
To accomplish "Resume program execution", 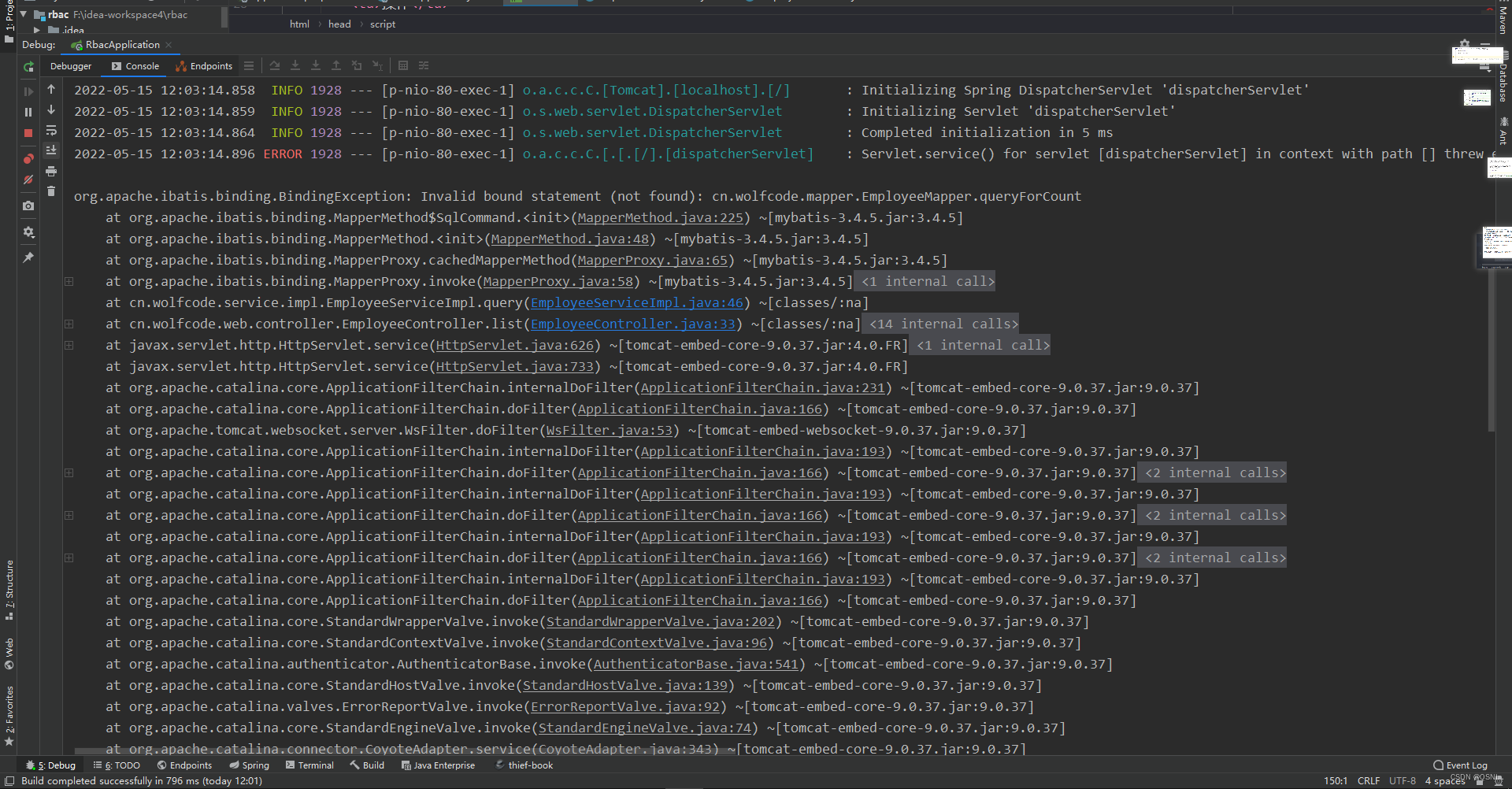I will (x=28, y=90).
